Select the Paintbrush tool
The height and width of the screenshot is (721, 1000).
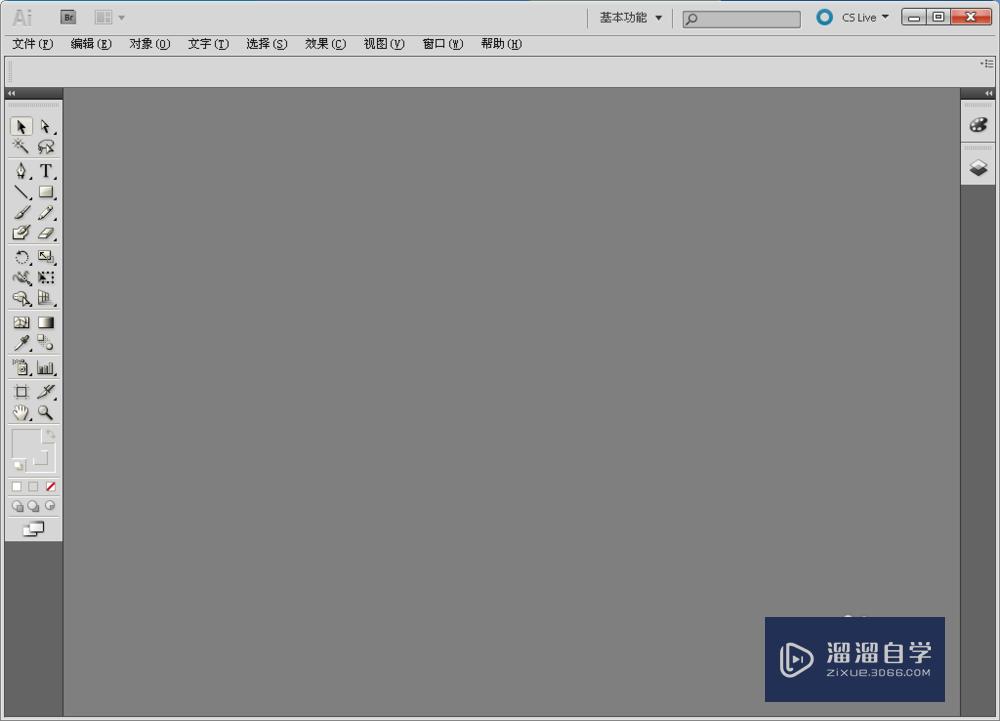[x=22, y=212]
